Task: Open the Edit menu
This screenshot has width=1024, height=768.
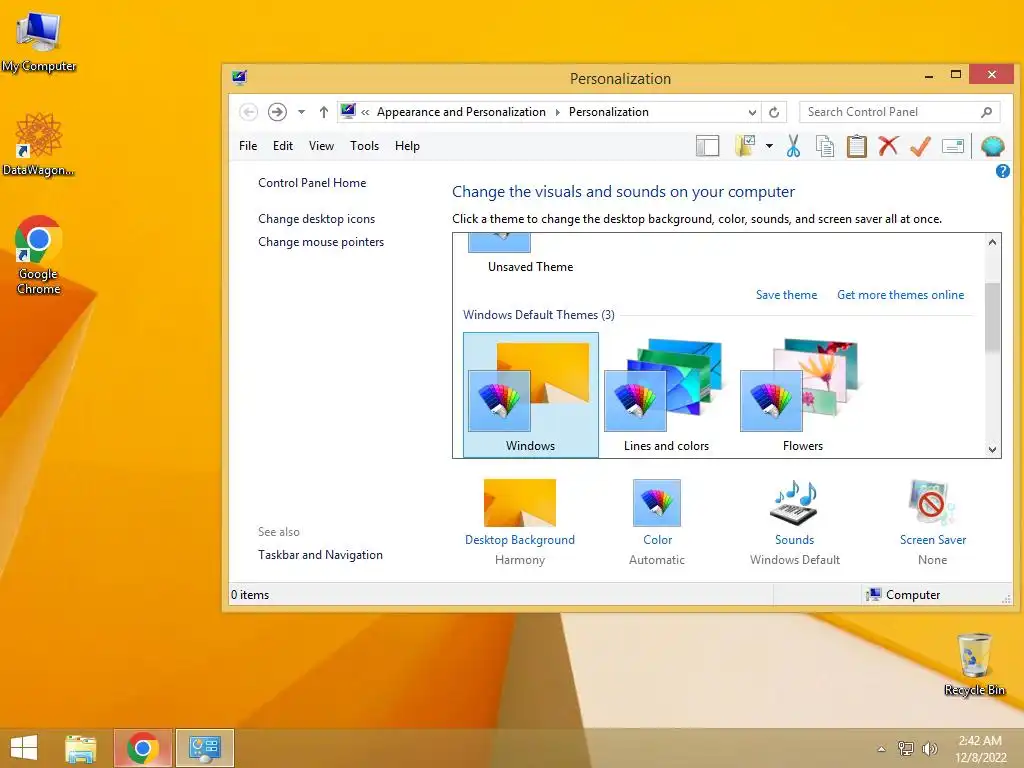Action: pyautogui.click(x=283, y=146)
